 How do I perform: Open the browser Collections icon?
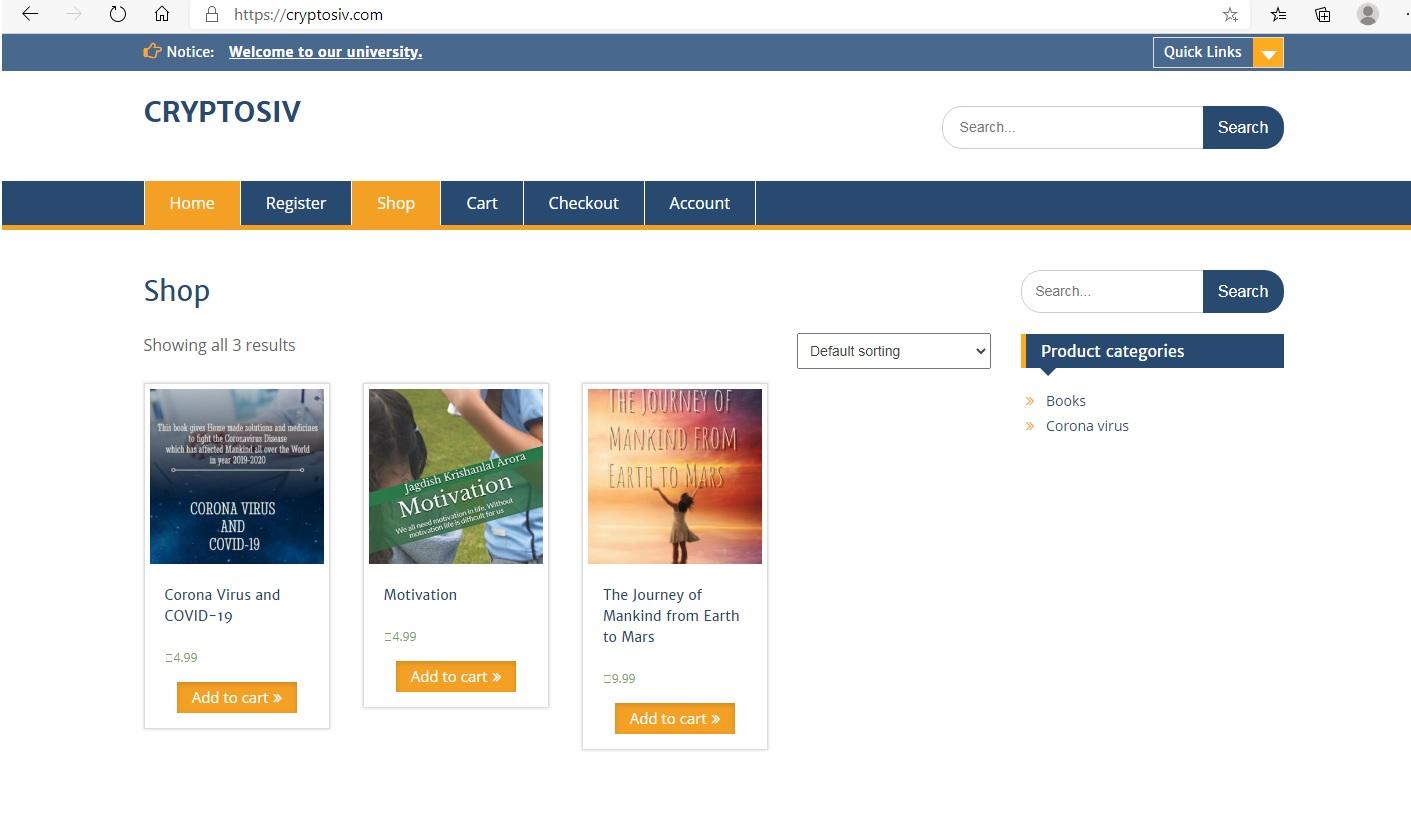pyautogui.click(x=1322, y=14)
